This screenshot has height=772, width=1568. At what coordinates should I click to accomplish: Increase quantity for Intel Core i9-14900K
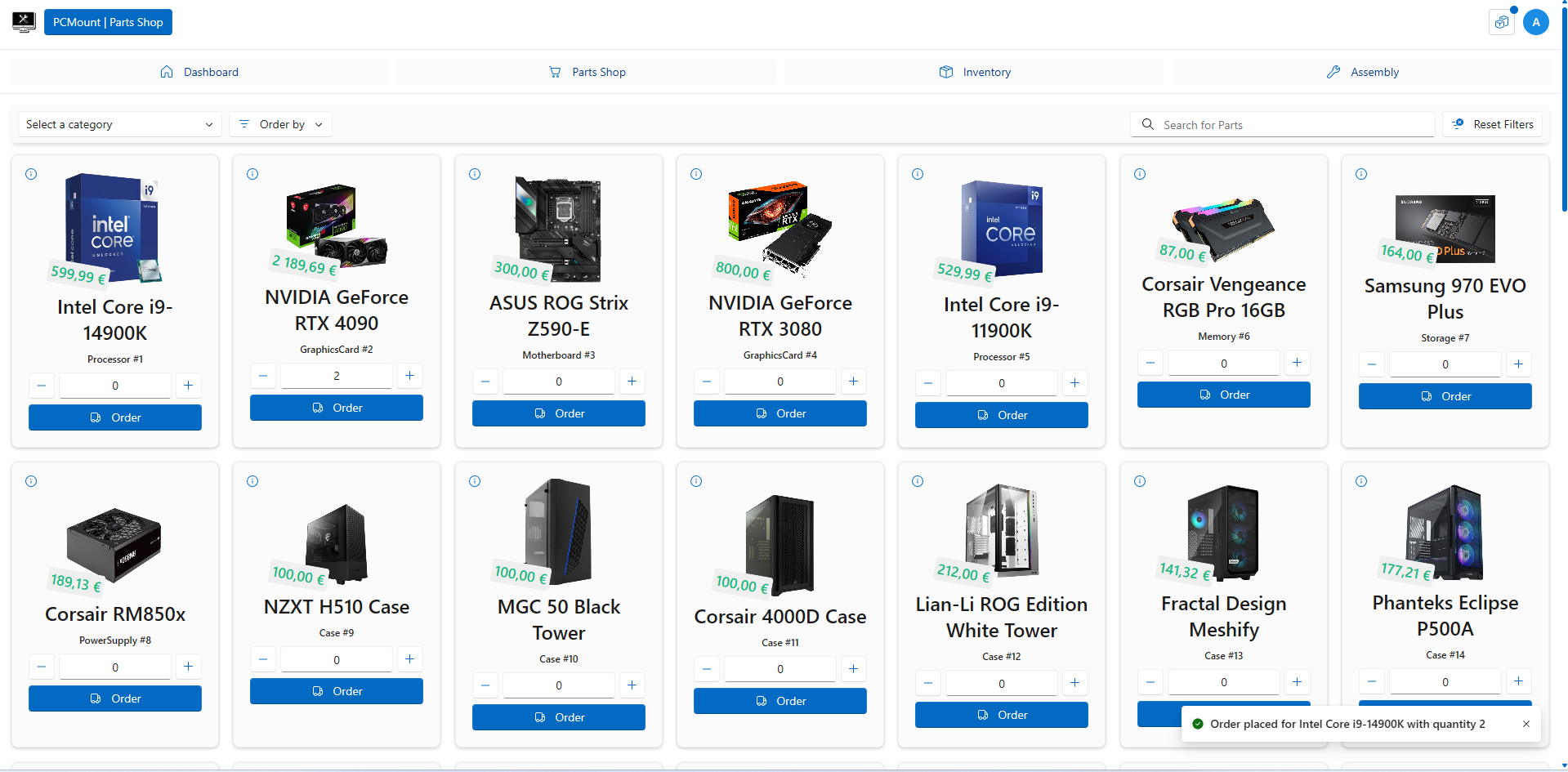tap(188, 385)
